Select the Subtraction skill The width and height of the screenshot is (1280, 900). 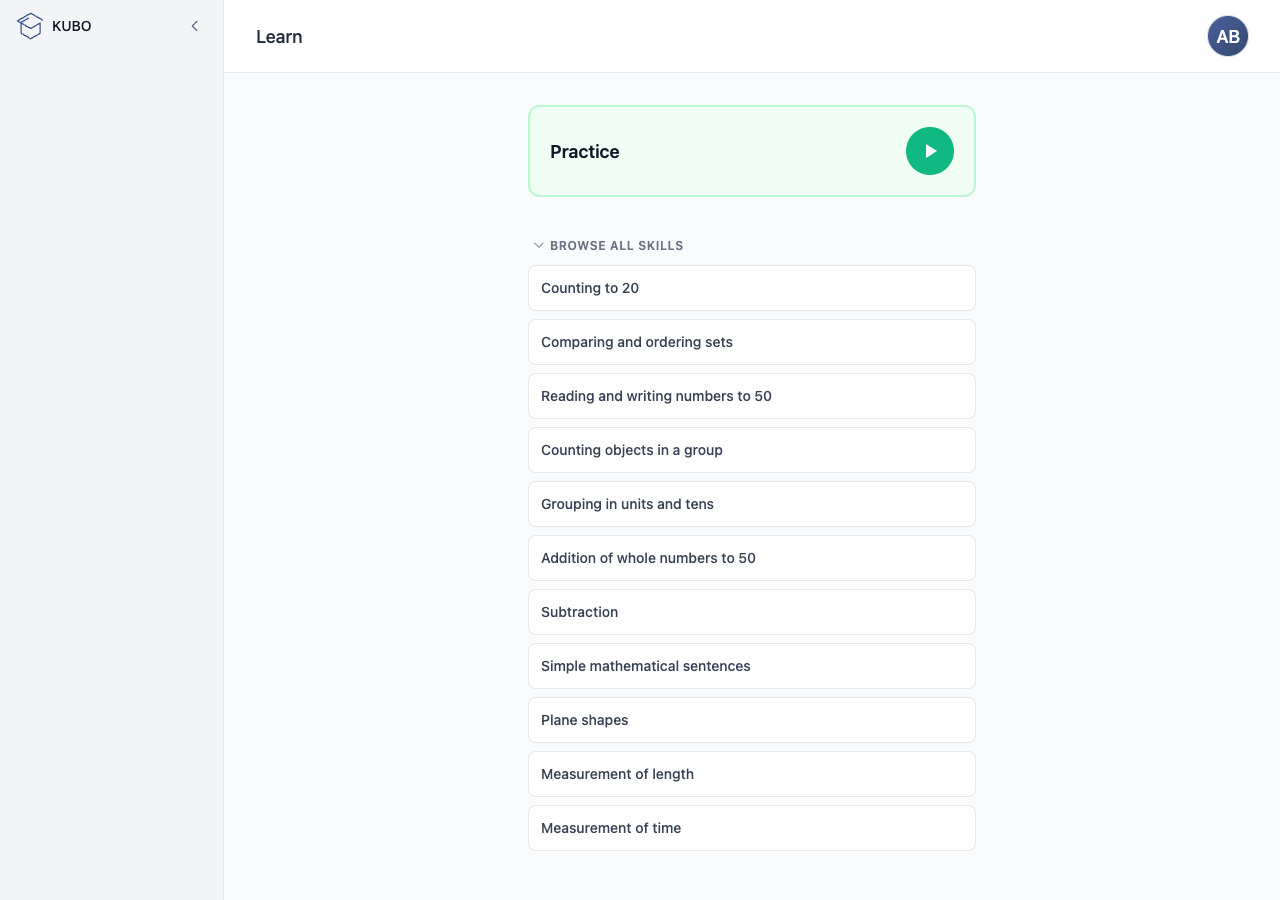click(752, 612)
